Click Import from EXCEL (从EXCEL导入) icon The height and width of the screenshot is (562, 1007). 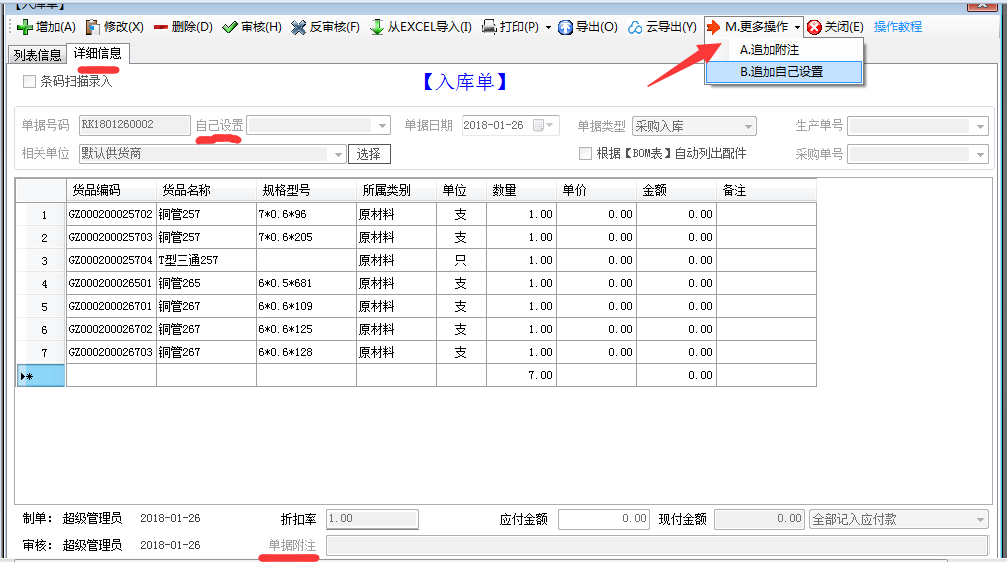tap(377, 27)
